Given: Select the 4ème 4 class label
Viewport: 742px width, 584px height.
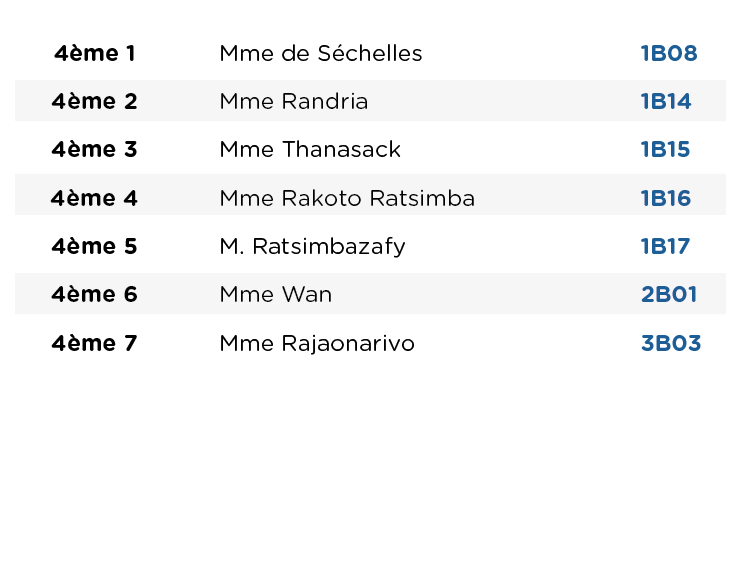Looking at the screenshot, I should [x=95, y=198].
